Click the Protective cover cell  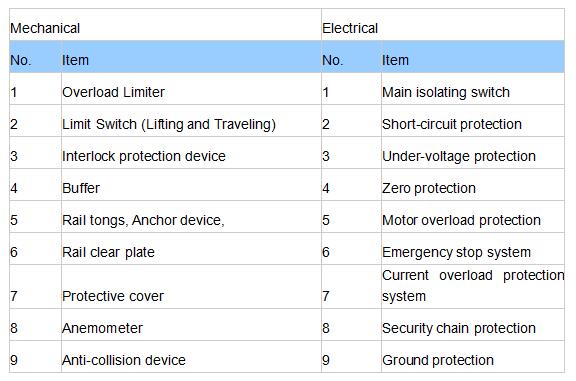191,287
